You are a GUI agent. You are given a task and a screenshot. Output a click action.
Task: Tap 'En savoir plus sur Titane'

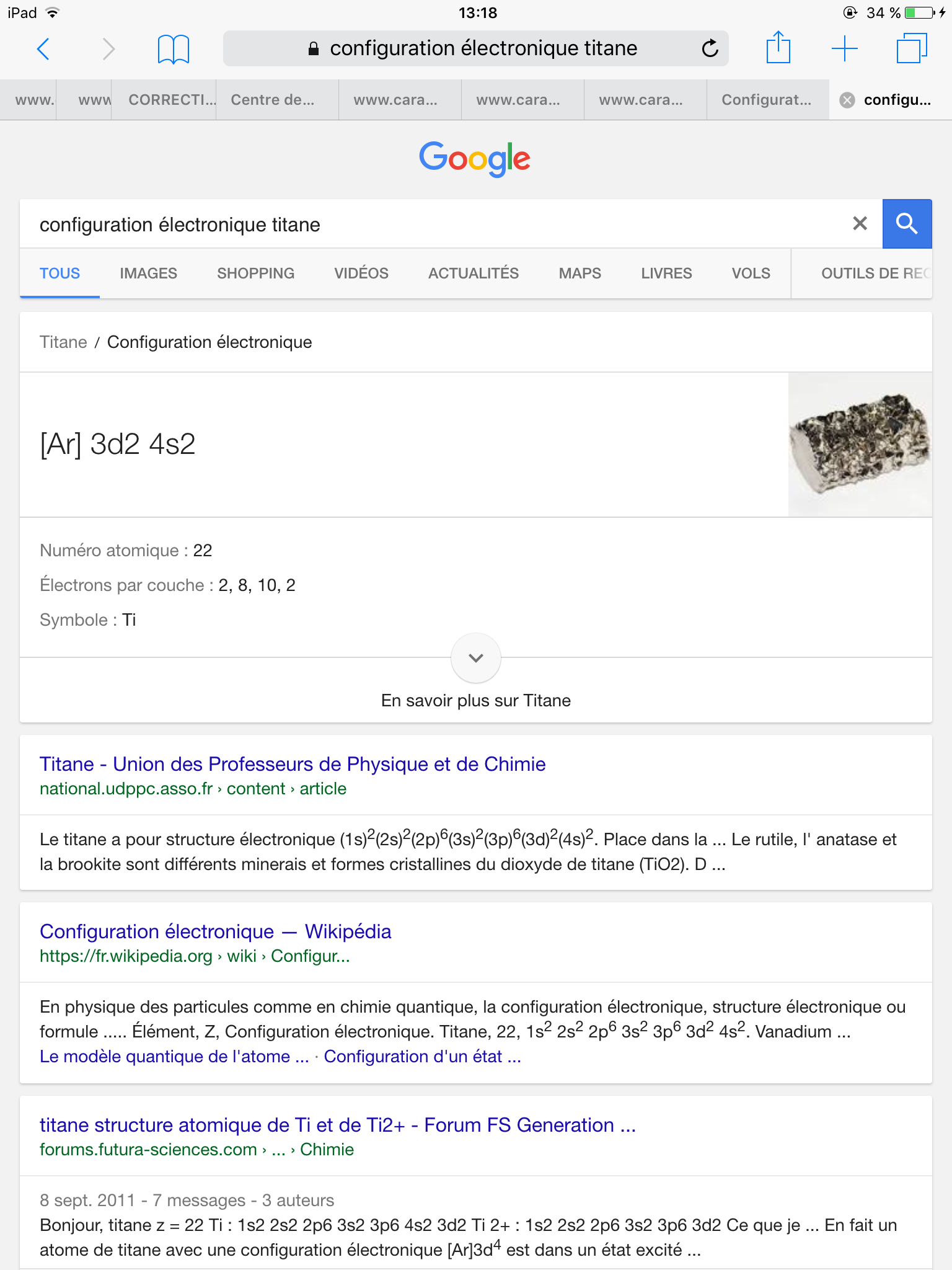coord(476,700)
